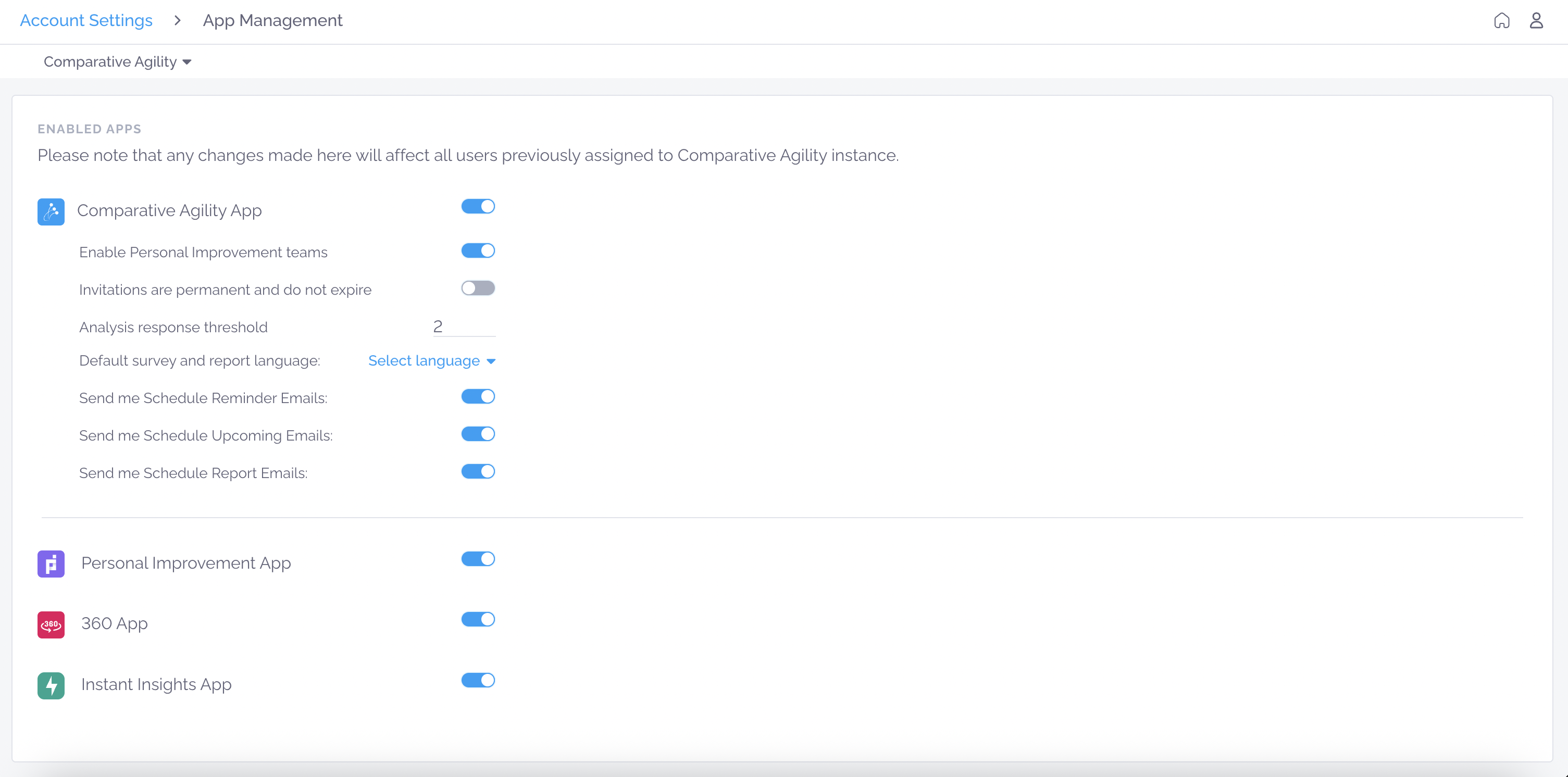Disable Enable Personal Improvement teams switch
The height and width of the screenshot is (777, 1568).
tap(478, 250)
